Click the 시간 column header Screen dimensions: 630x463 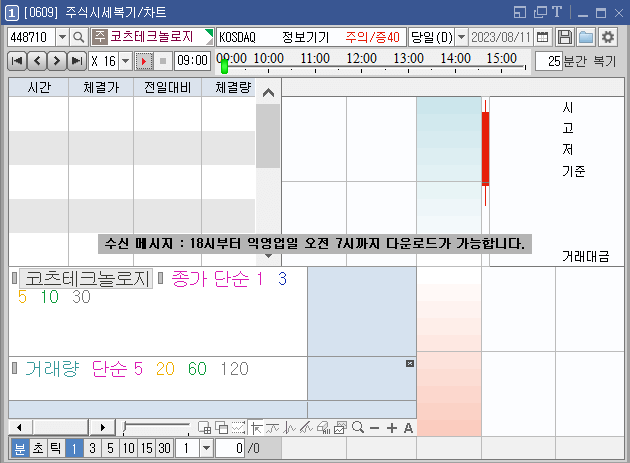pyautogui.click(x=39, y=88)
